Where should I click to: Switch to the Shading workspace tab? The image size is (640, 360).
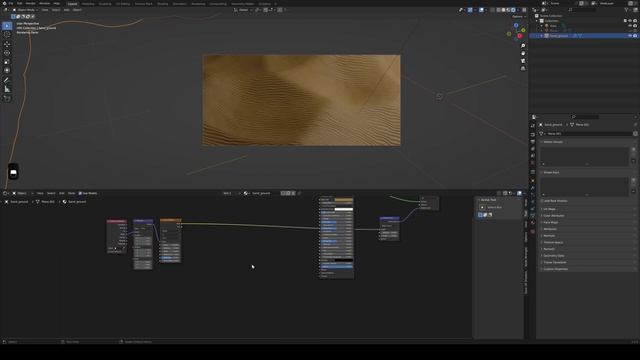pos(162,4)
